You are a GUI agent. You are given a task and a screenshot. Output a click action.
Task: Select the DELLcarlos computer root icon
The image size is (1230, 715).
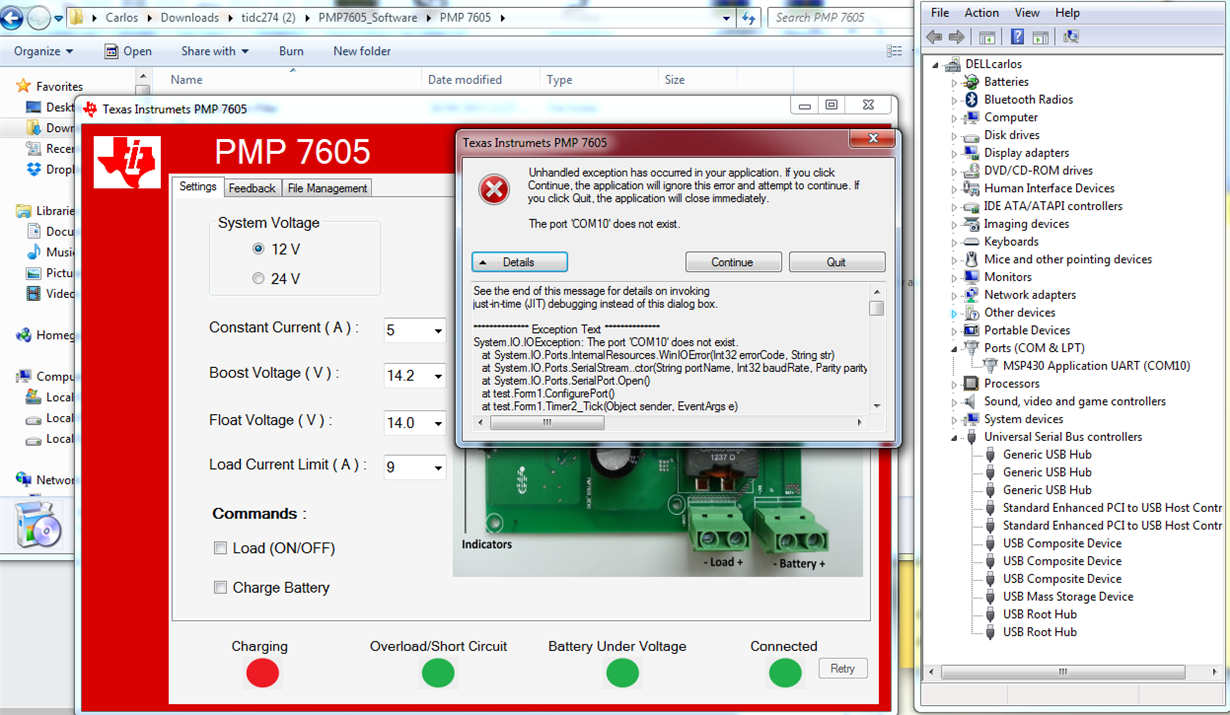tap(954, 64)
